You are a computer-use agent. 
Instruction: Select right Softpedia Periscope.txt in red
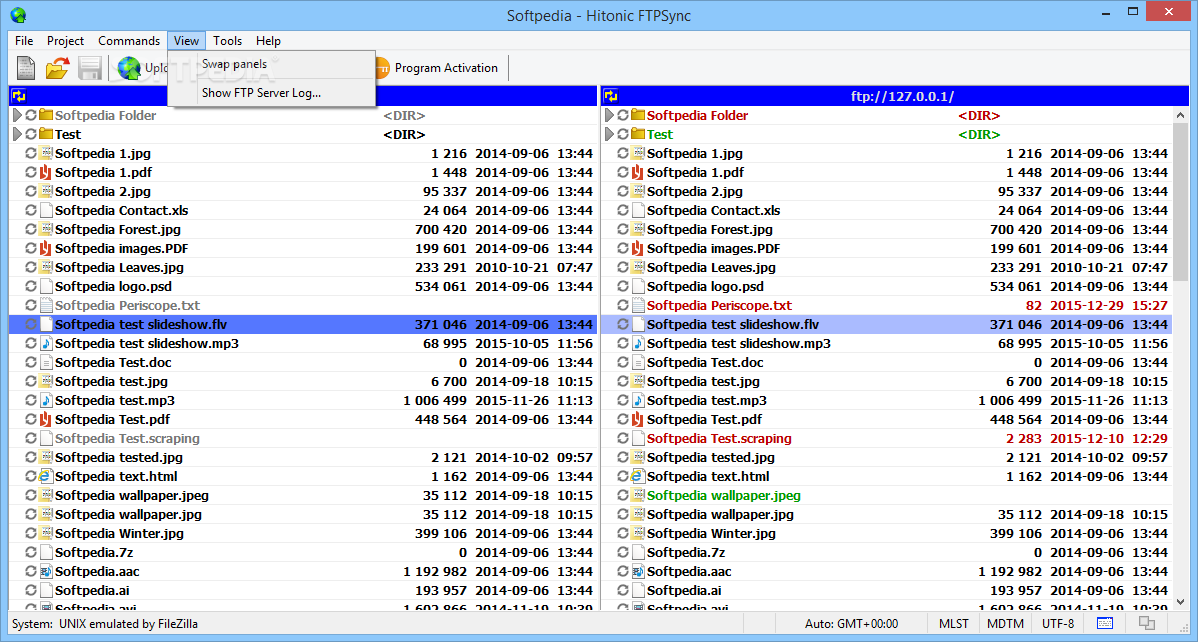point(719,305)
